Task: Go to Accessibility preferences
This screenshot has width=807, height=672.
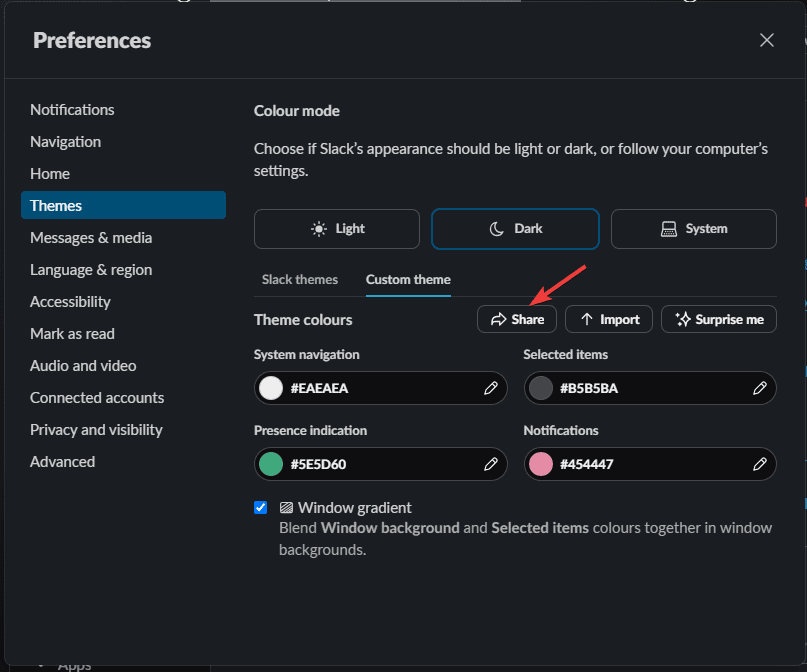Action: pyautogui.click(x=70, y=302)
